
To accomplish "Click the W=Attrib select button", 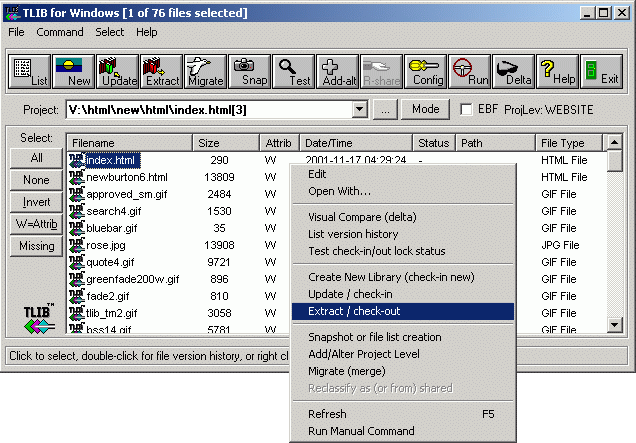I will click(x=37, y=224).
